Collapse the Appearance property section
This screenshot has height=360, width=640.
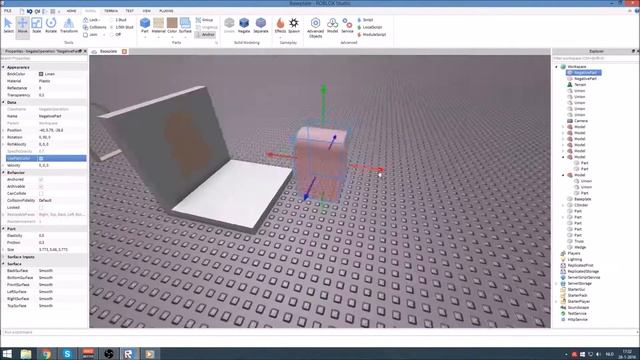(x=3, y=67)
